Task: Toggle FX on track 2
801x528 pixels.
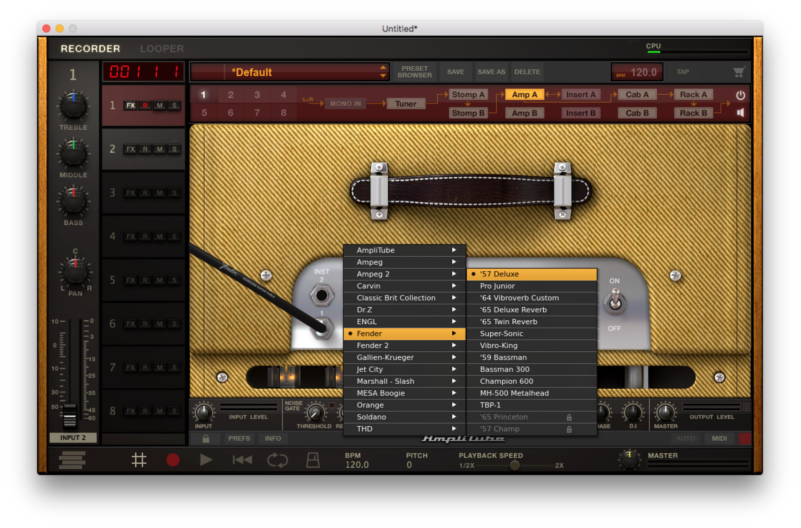Action: coord(131,149)
